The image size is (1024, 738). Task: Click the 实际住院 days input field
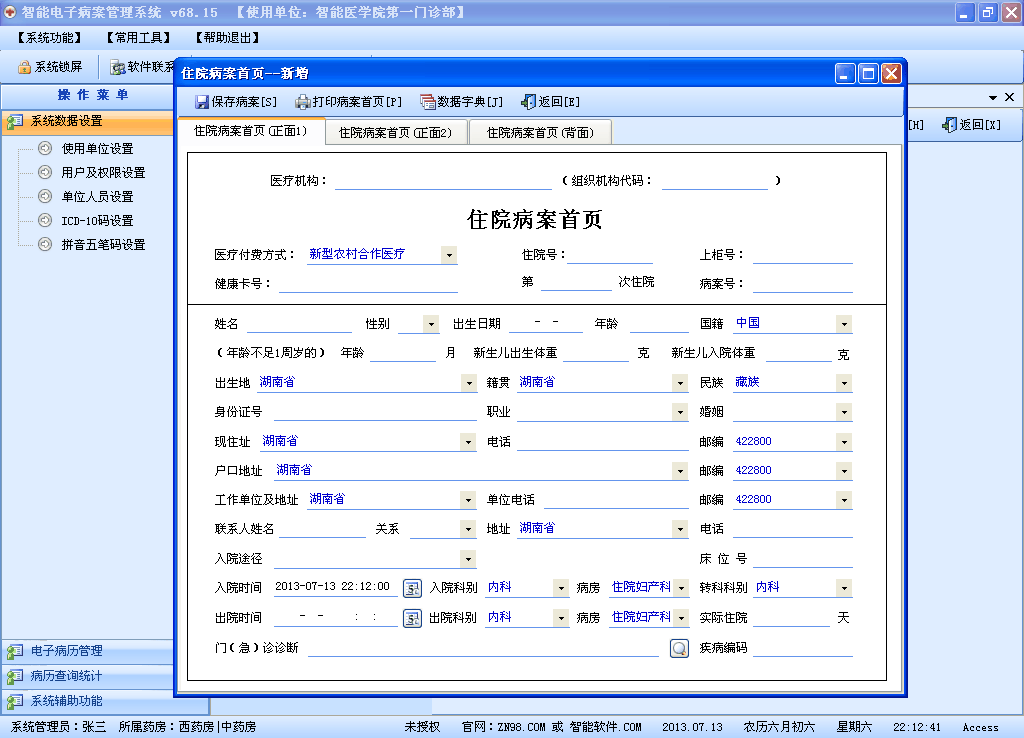coord(791,618)
